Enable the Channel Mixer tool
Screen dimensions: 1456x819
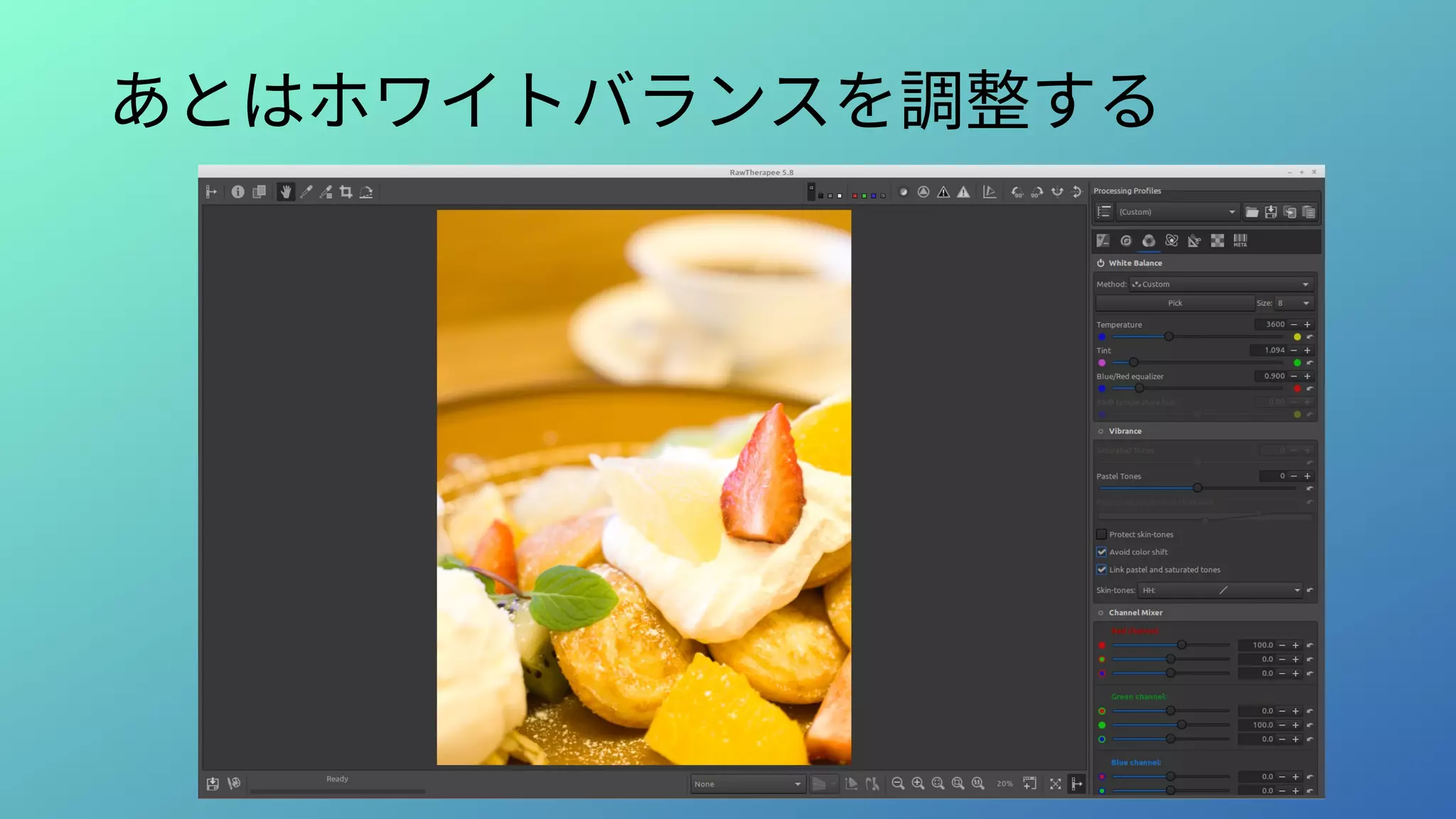tap(1101, 613)
